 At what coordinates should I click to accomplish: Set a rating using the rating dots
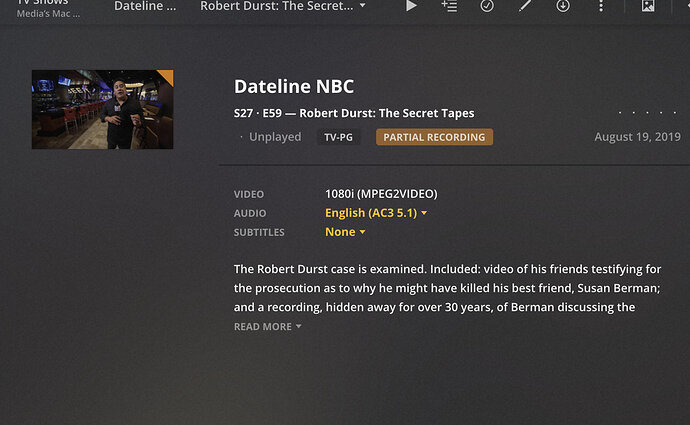647,113
